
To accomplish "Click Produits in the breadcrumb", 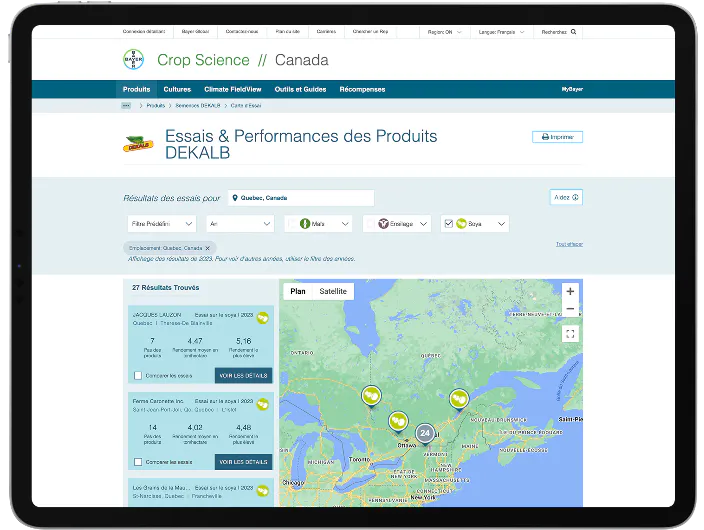I will click(x=156, y=106).
